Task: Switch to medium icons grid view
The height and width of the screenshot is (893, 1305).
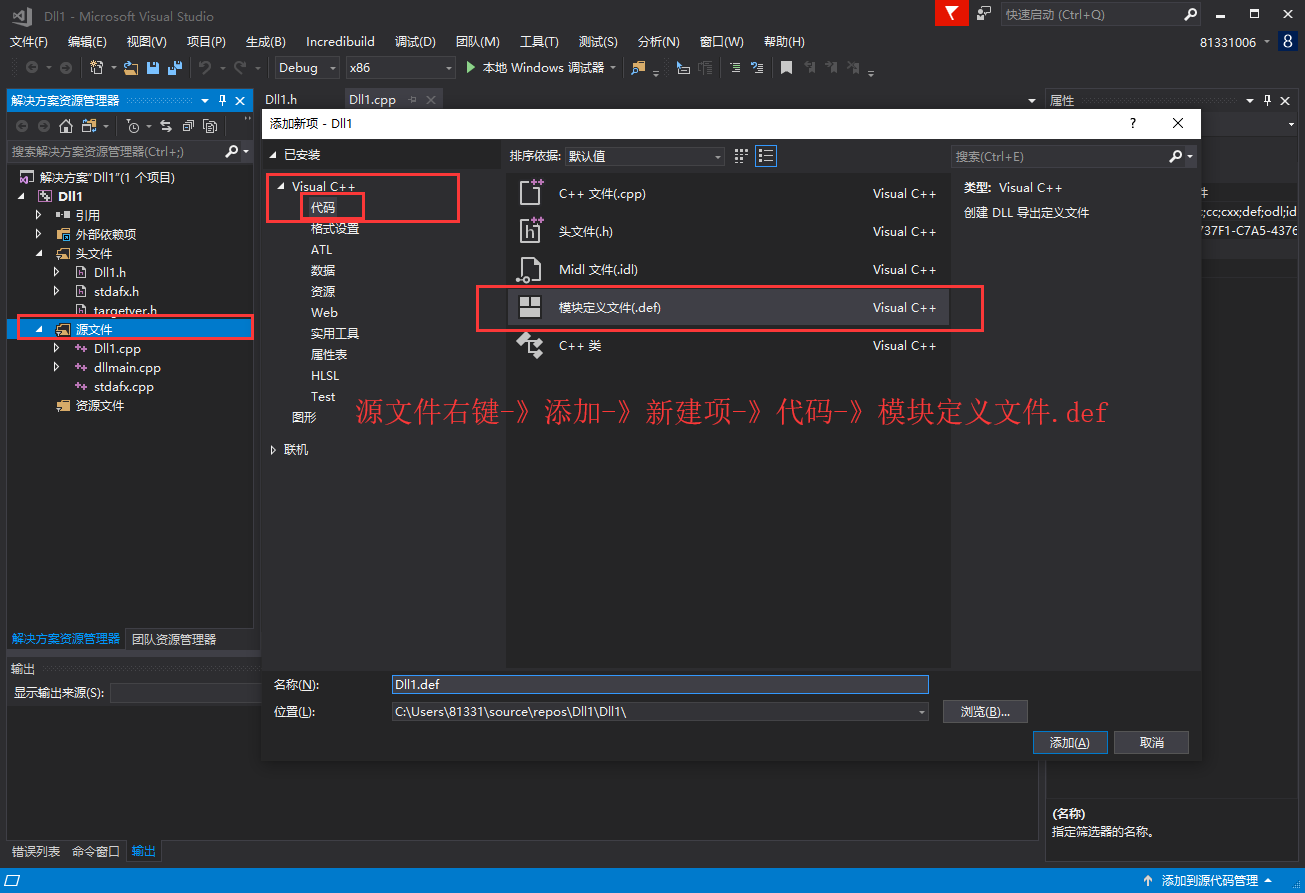Action: pyautogui.click(x=741, y=156)
